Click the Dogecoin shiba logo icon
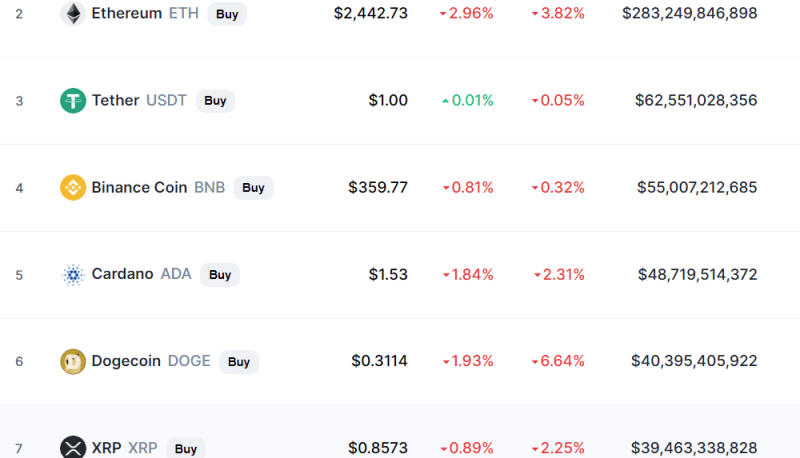This screenshot has height=458, width=800. point(73,361)
